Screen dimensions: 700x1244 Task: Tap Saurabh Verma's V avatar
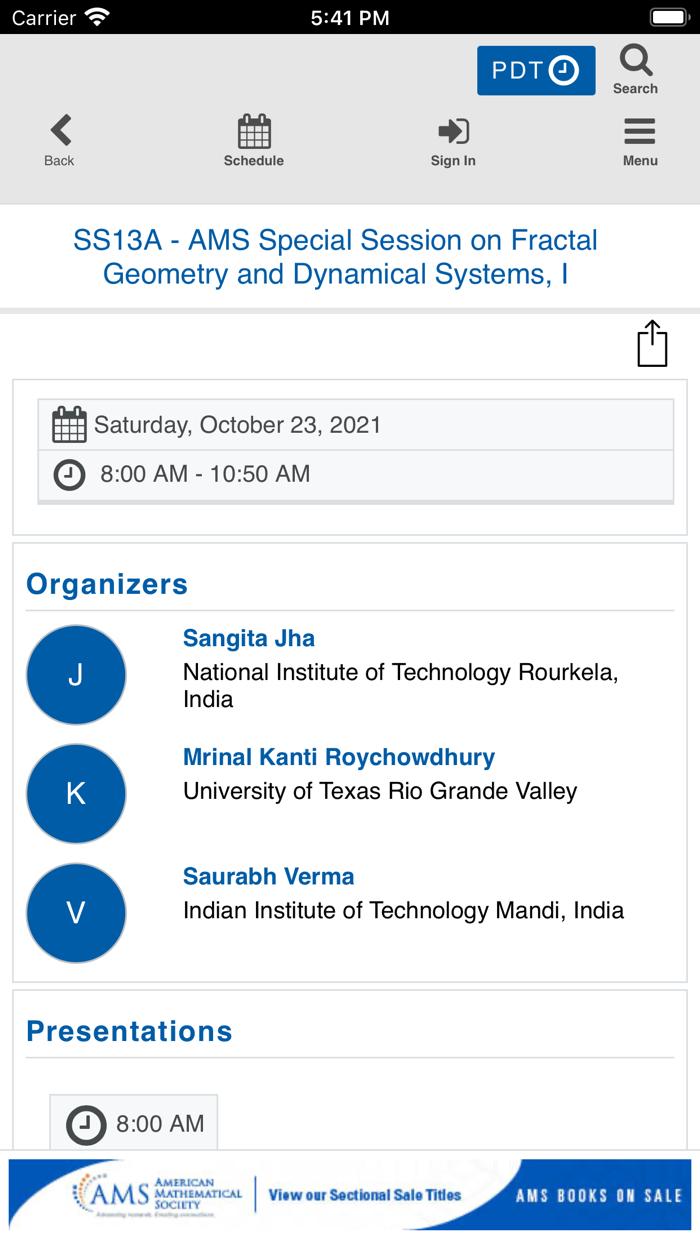(x=76, y=913)
